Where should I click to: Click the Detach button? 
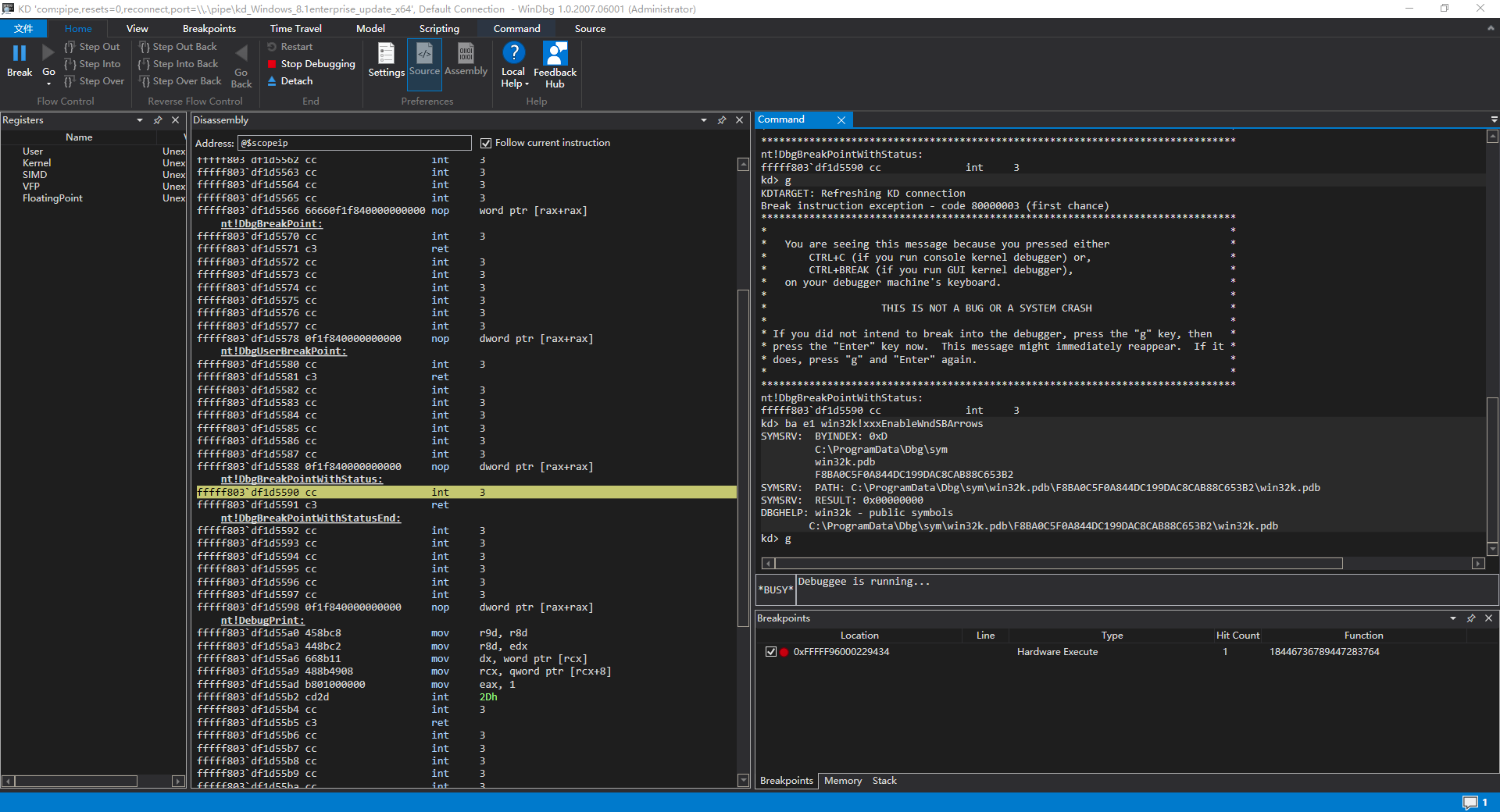coord(290,81)
